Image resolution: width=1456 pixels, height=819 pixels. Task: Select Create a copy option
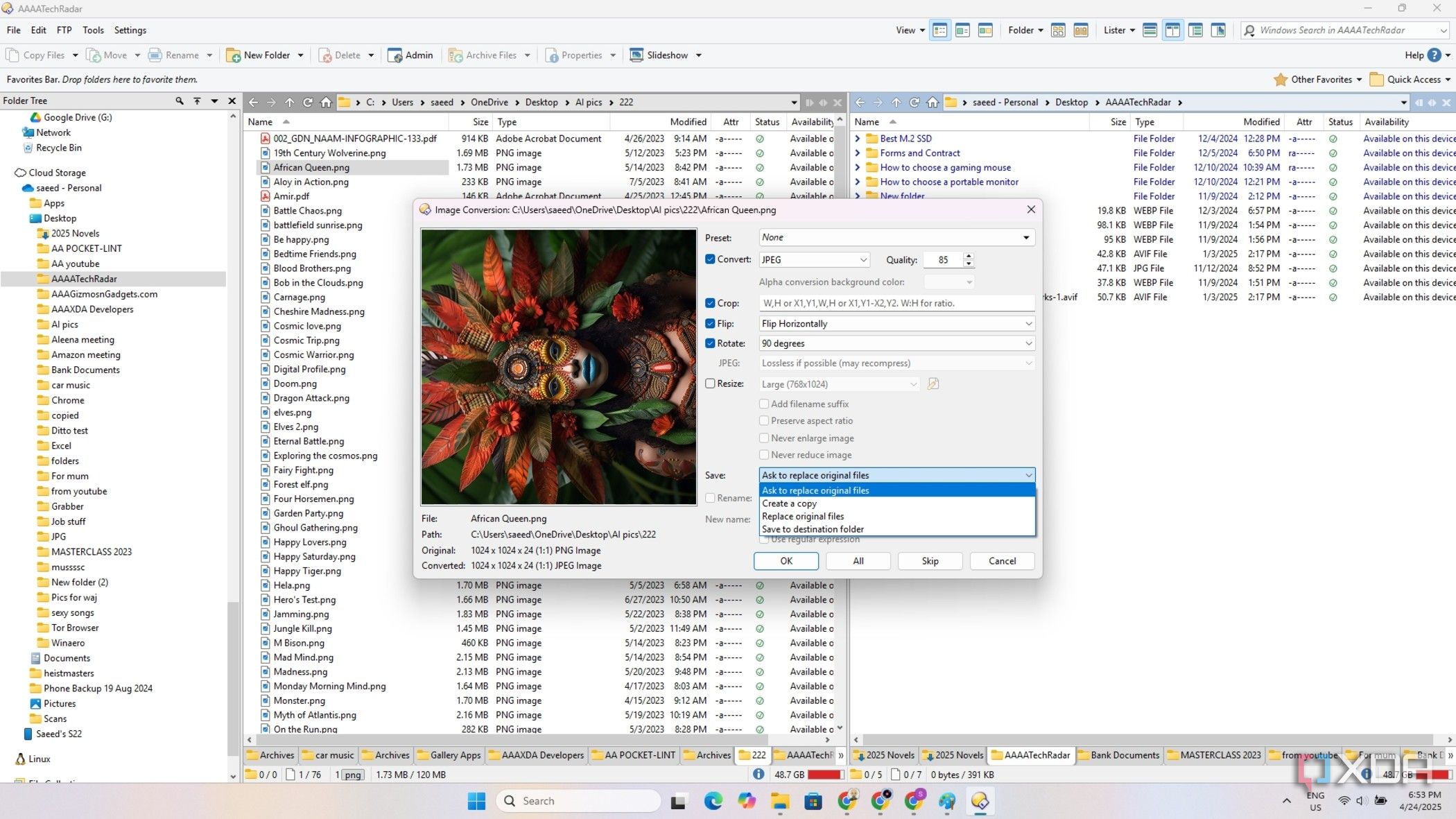point(897,503)
